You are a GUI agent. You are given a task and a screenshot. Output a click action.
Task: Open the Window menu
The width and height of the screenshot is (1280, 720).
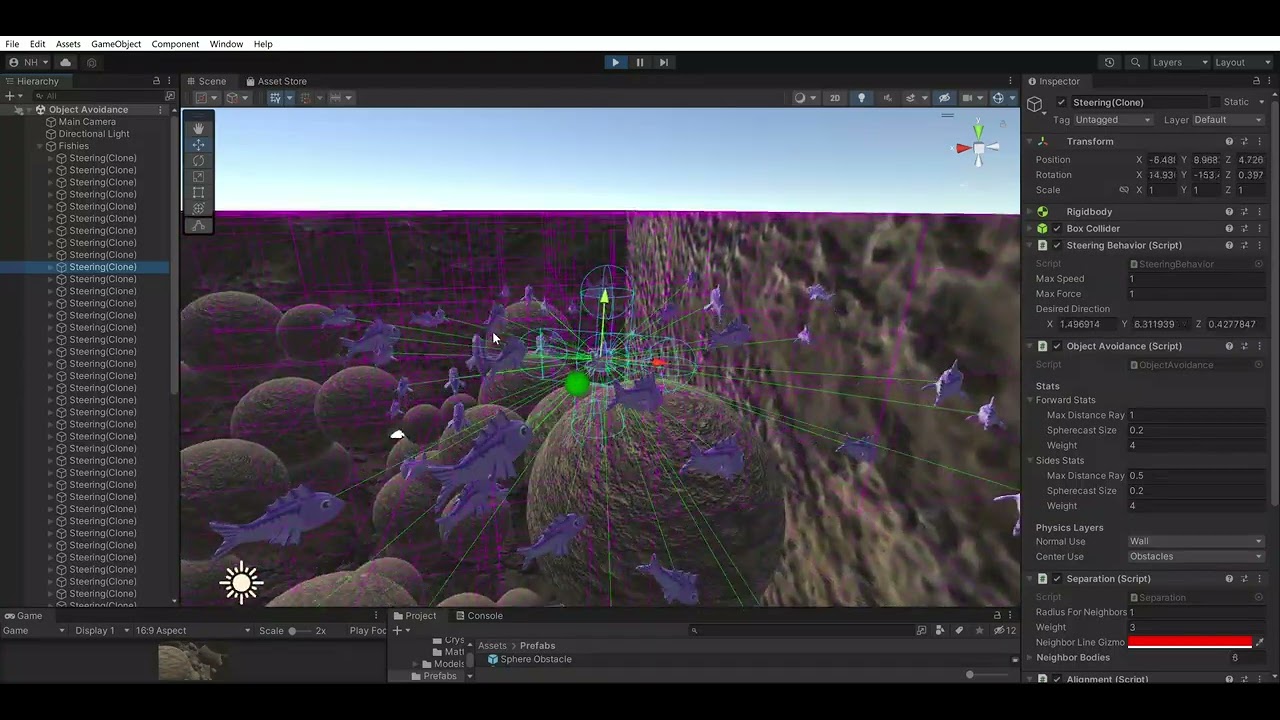[226, 44]
